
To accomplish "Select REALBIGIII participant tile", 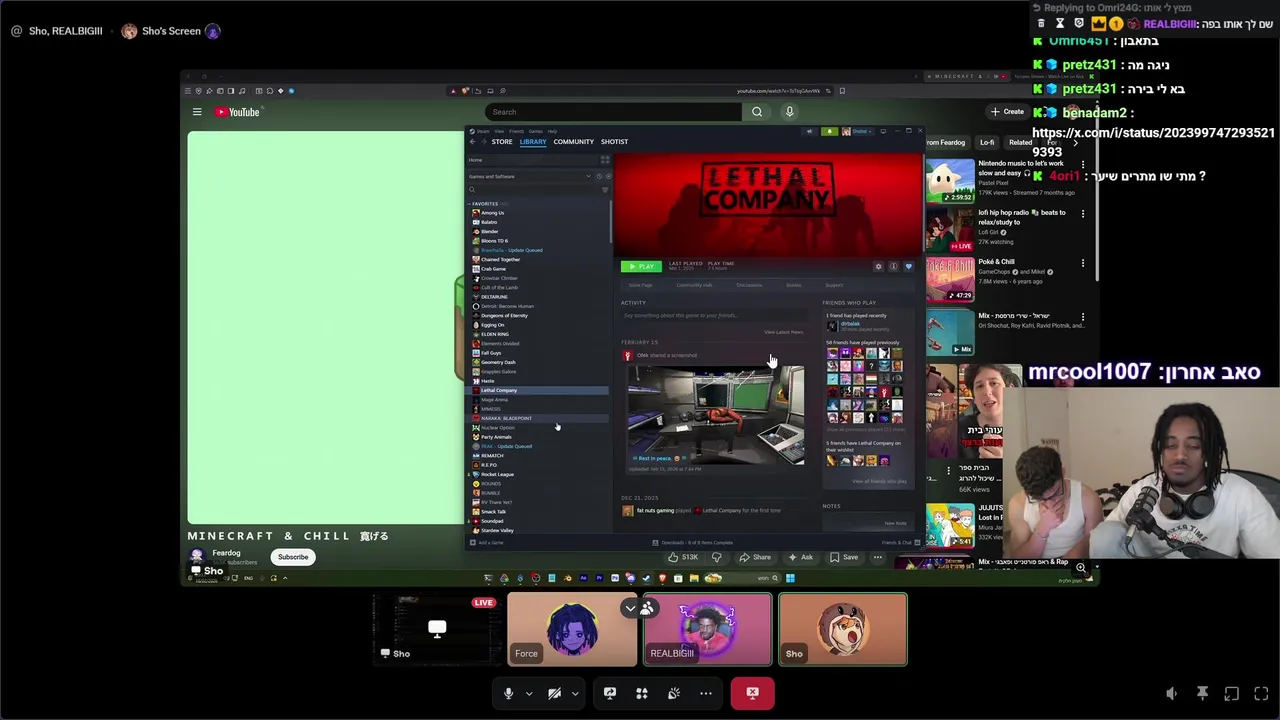I will point(708,629).
